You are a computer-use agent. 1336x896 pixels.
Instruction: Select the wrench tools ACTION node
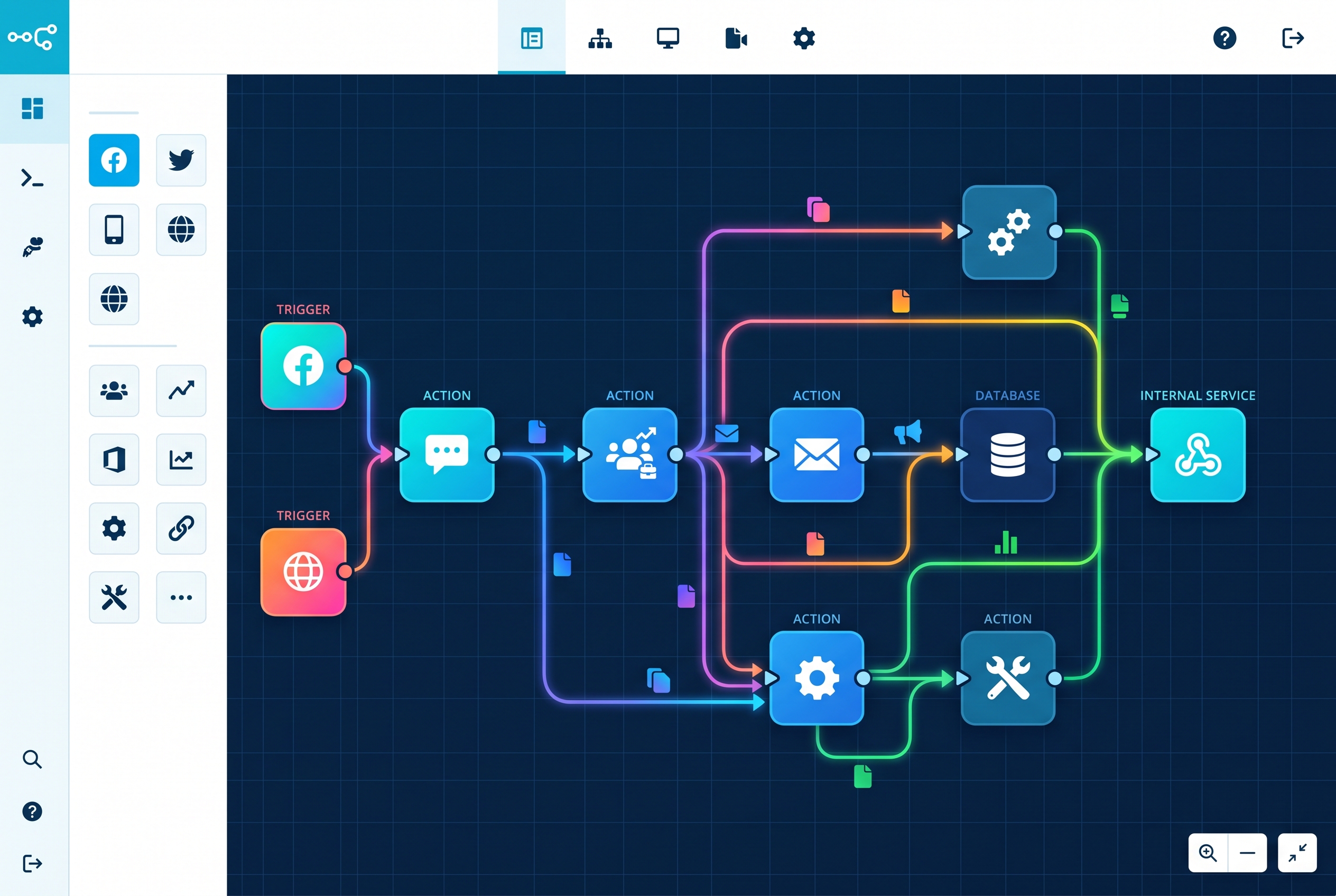(x=1007, y=678)
